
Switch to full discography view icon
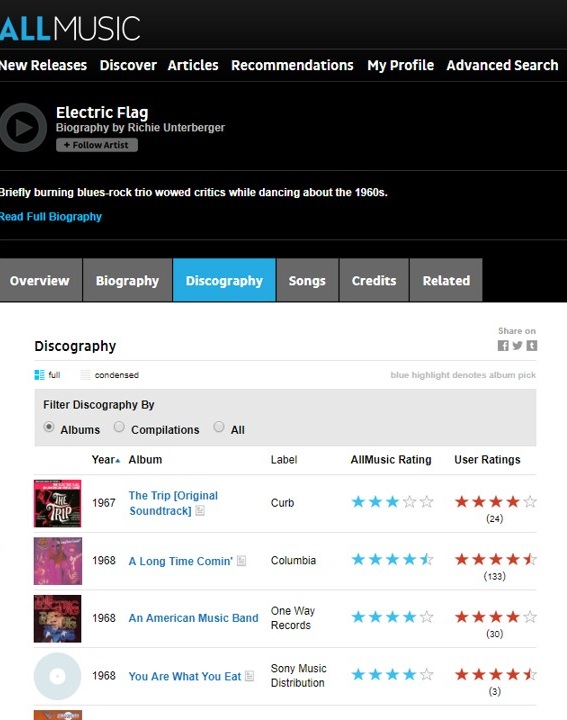39,375
